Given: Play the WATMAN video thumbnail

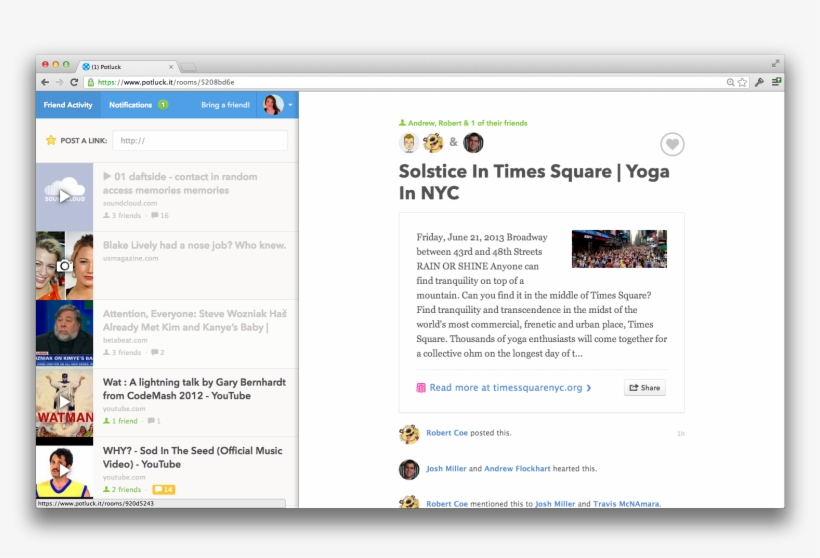Looking at the screenshot, I should coord(64,402).
